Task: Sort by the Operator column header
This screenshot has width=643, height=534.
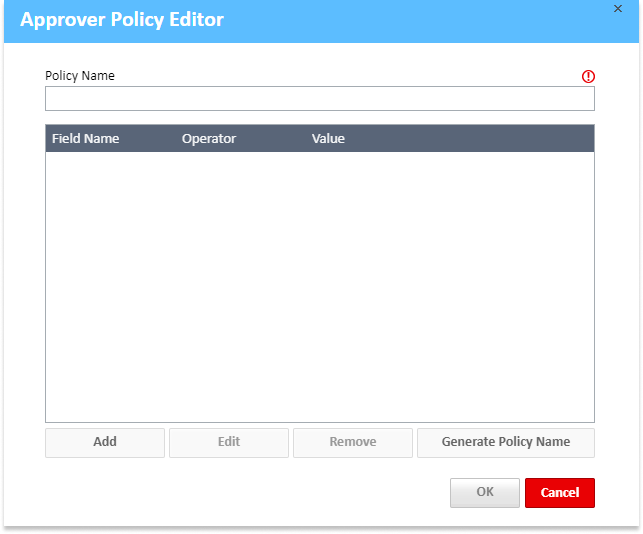Action: (x=209, y=139)
